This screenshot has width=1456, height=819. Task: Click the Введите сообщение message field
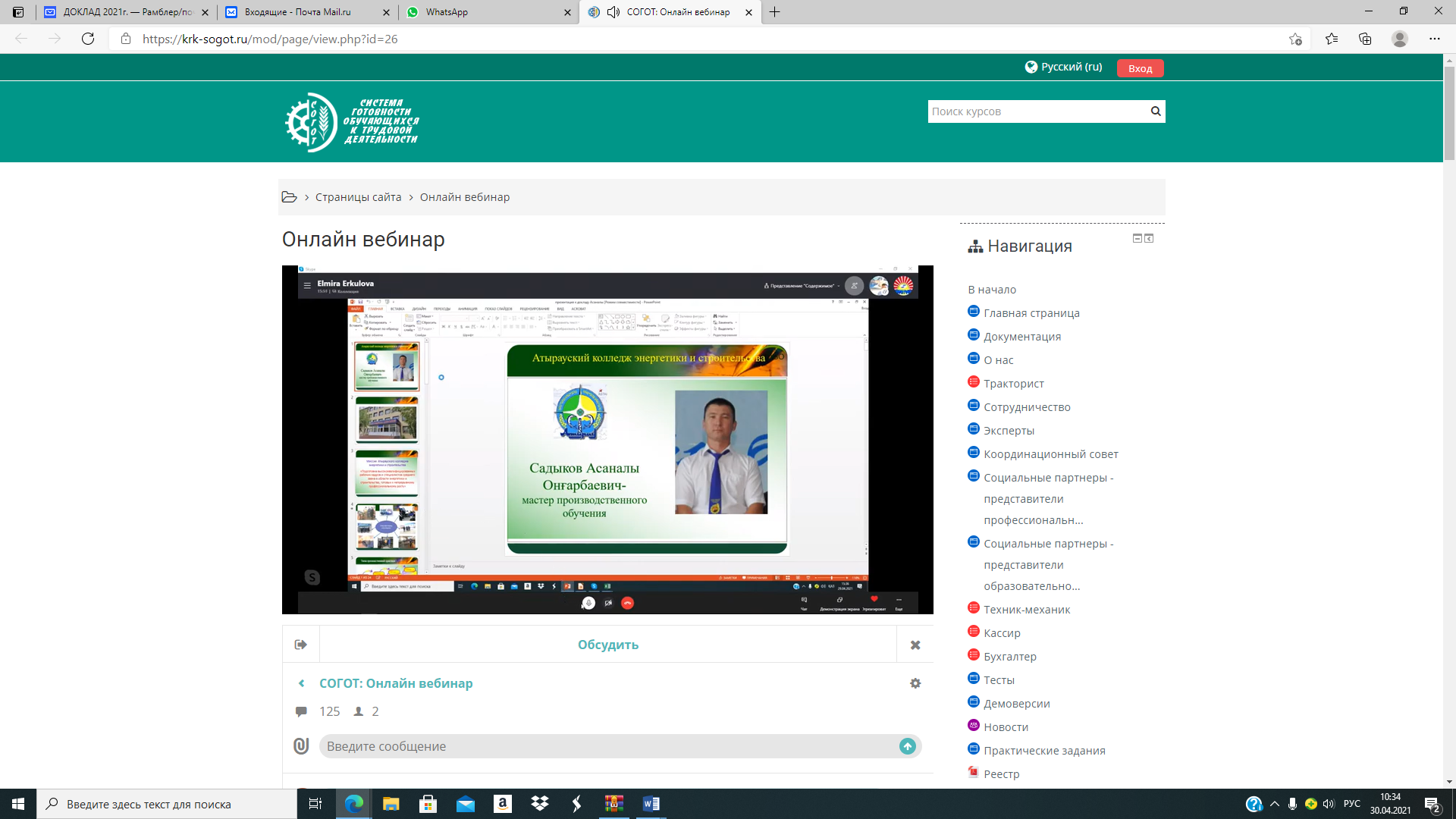point(607,746)
